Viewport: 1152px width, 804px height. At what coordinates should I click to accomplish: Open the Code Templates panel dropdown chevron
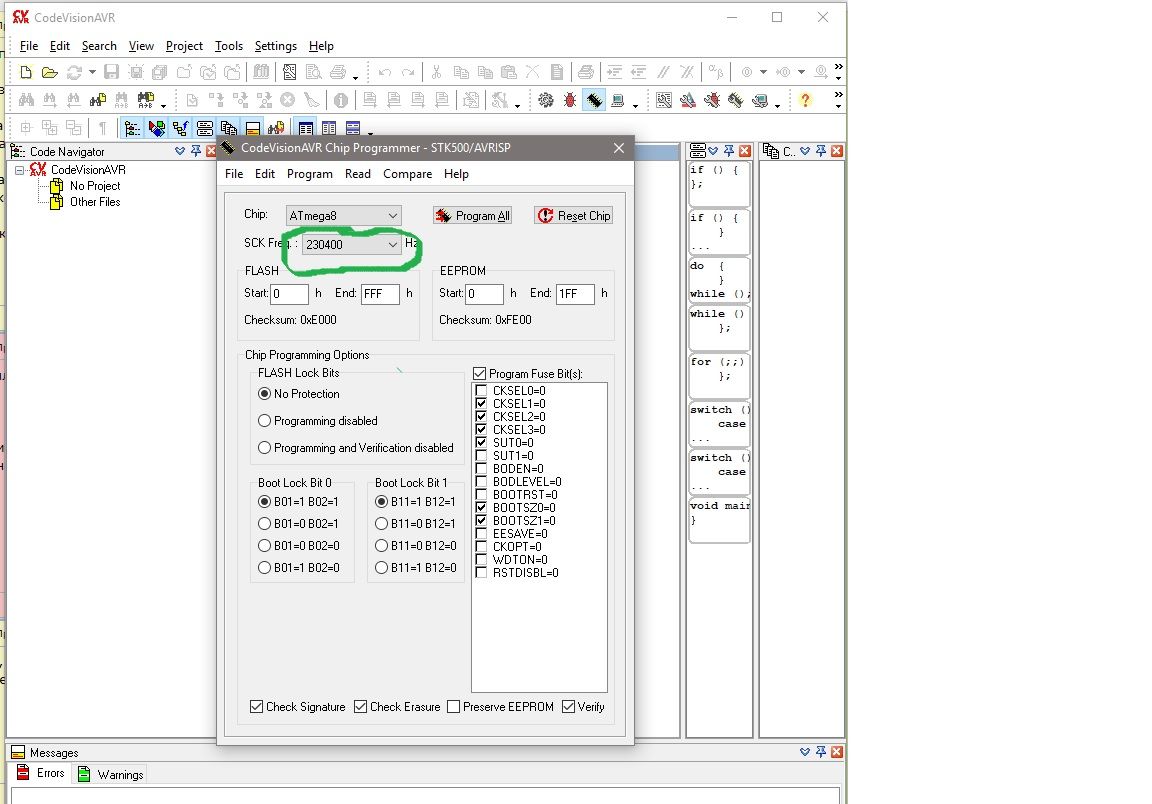coord(713,151)
